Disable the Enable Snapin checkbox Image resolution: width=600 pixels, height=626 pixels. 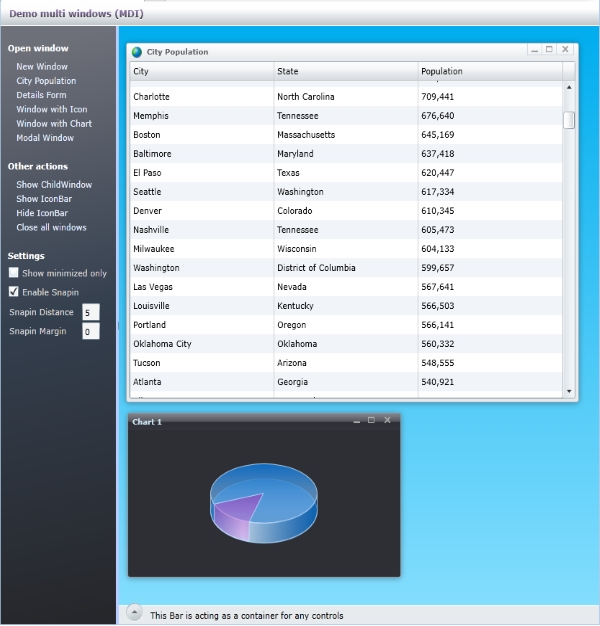coord(14,292)
